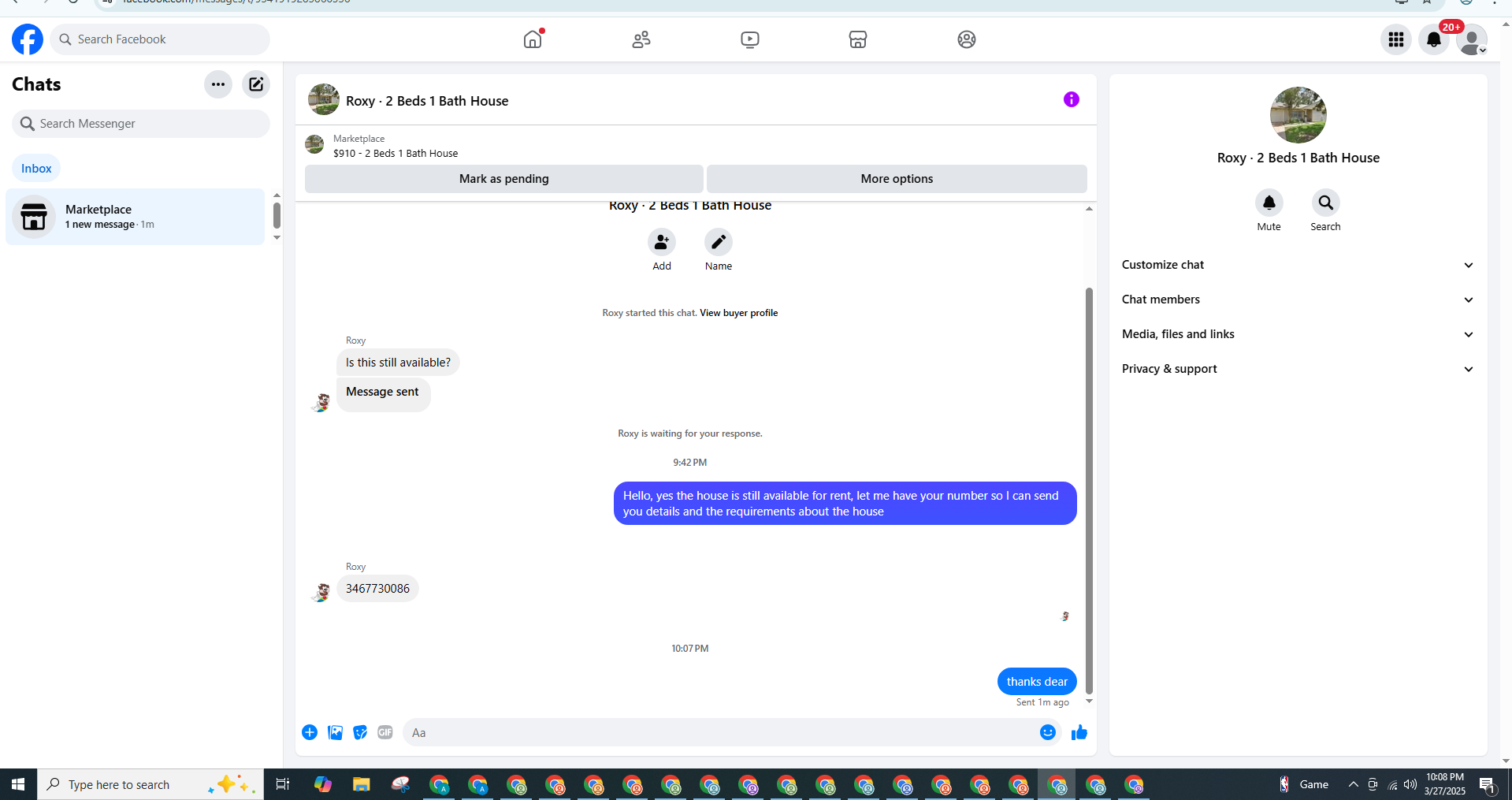This screenshot has width=1512, height=800.
Task: Expand the Chat members section
Action: click(x=1298, y=300)
